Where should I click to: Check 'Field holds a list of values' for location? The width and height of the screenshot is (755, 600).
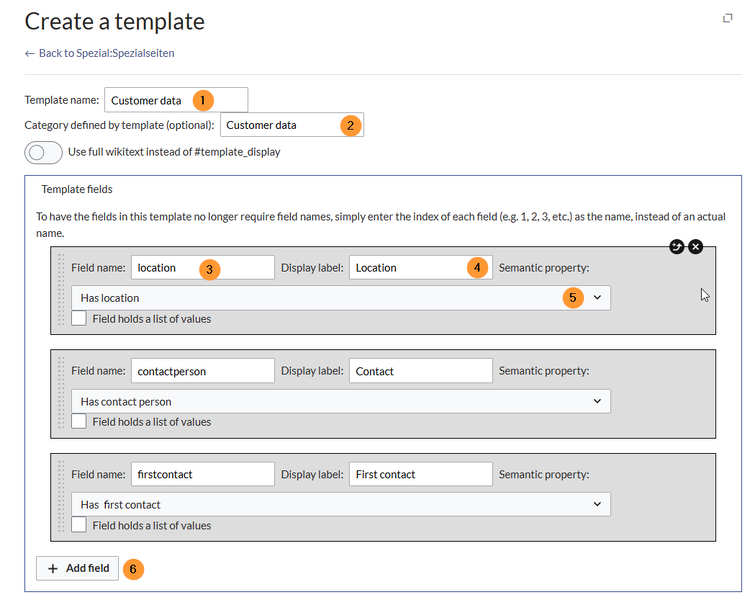tap(79, 319)
